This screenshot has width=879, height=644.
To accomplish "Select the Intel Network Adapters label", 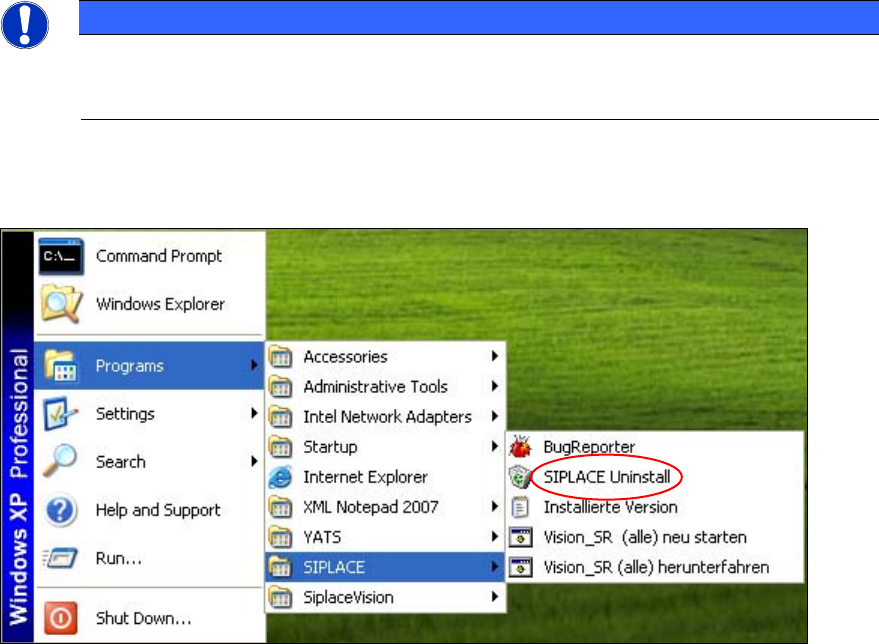I will pos(387,417).
